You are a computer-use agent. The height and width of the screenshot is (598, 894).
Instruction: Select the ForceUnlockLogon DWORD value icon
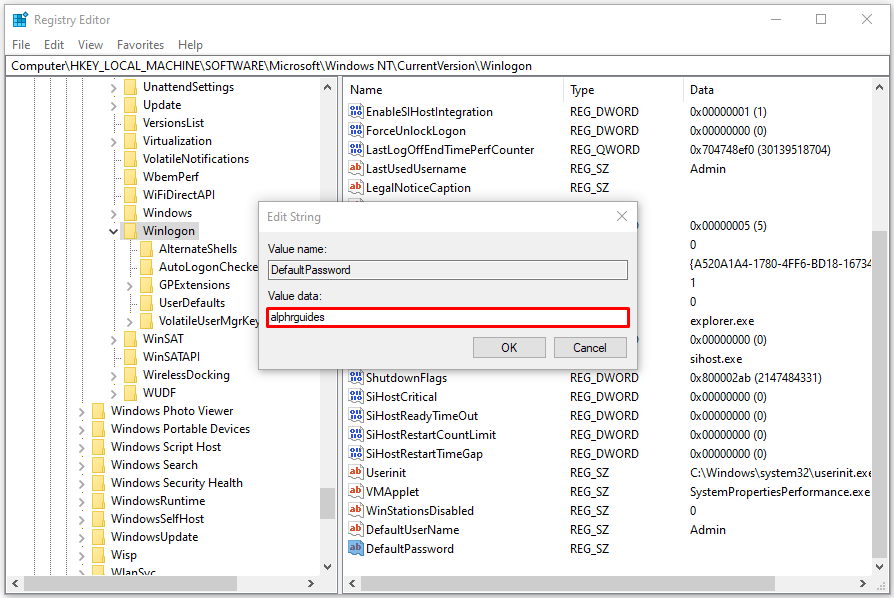pyautogui.click(x=356, y=131)
